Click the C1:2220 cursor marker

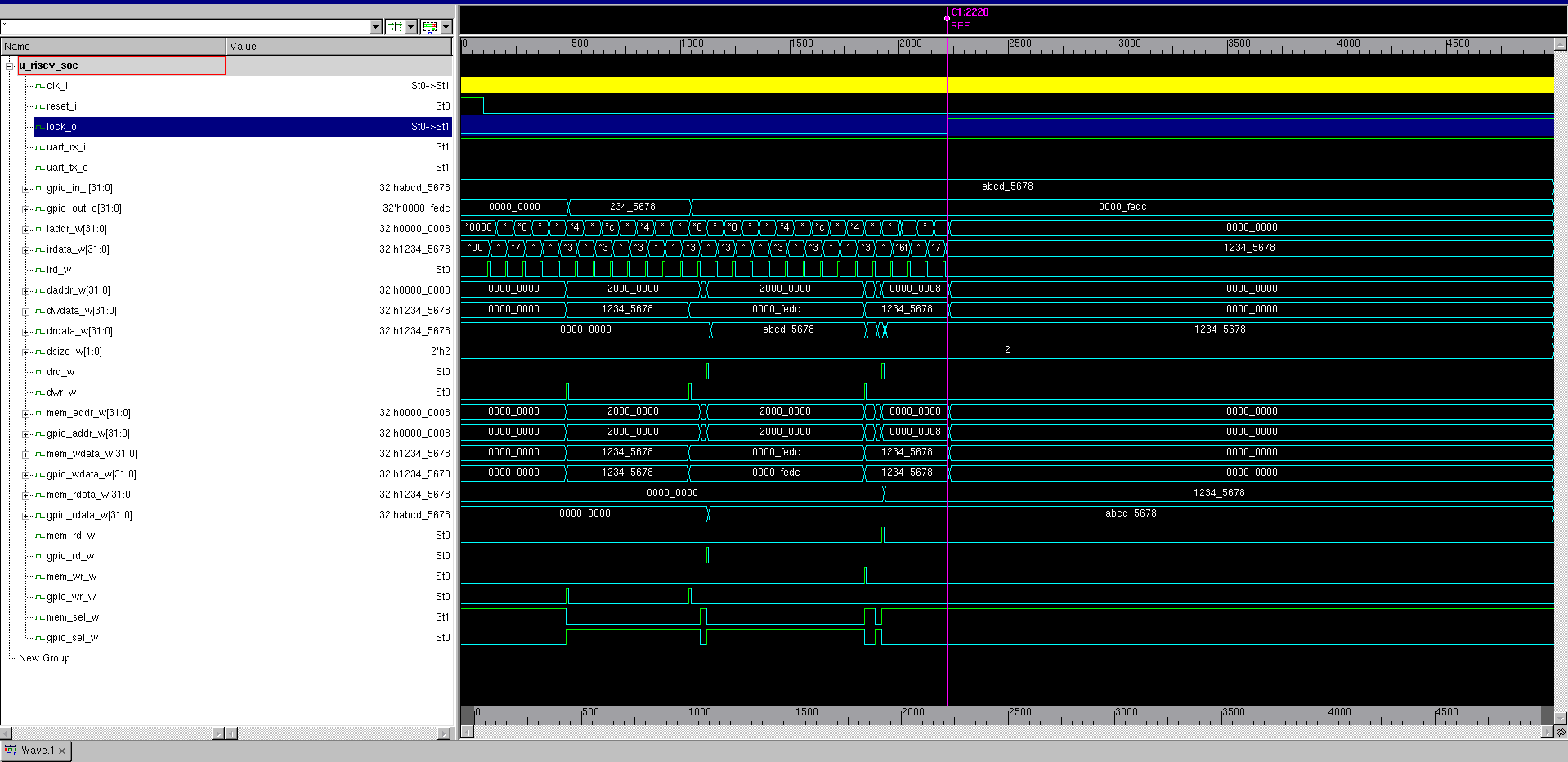coord(970,12)
